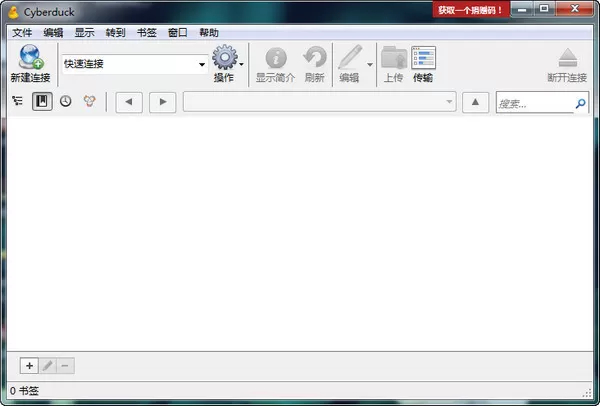
Task: Click the 显示简介 (Get Info) icon
Action: click(x=275, y=58)
